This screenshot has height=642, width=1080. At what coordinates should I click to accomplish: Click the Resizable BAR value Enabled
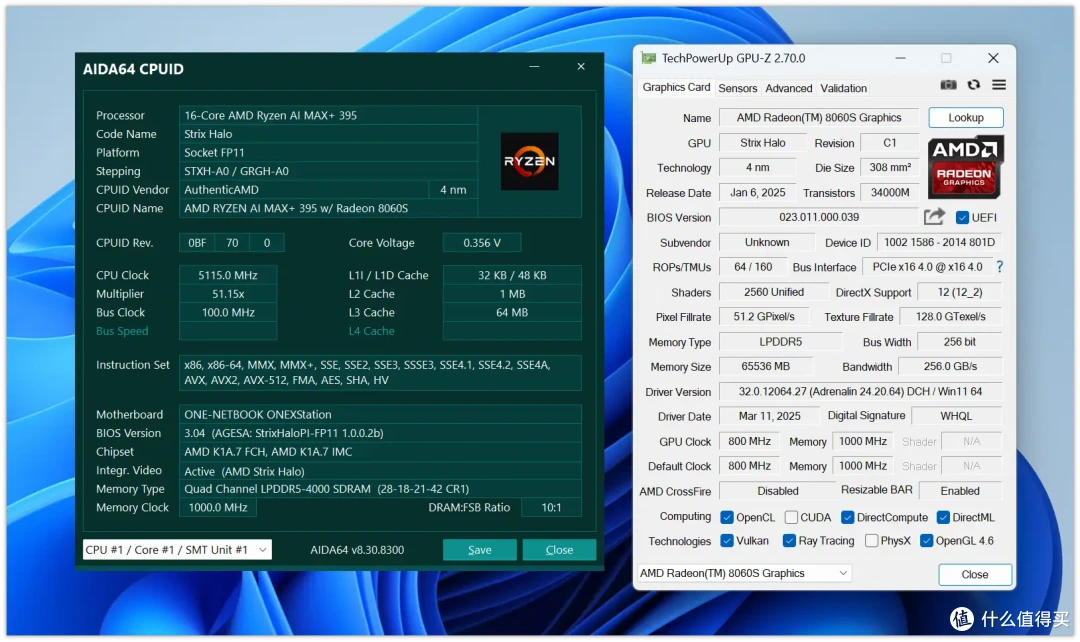tap(960, 490)
